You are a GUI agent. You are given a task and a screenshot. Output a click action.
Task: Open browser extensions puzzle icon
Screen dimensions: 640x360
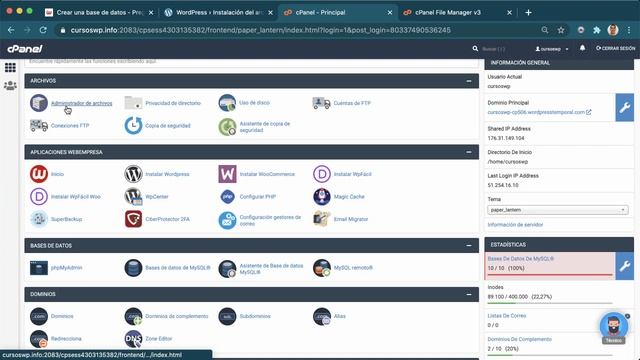(597, 30)
